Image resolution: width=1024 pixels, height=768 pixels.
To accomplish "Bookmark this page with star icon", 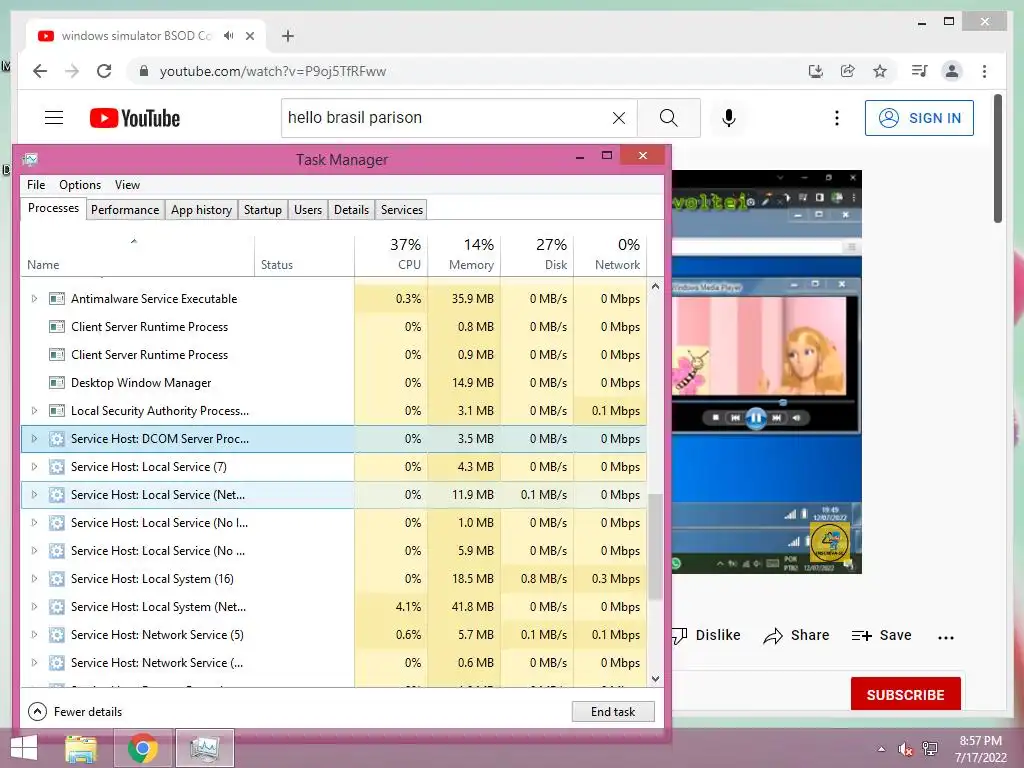I will click(880, 71).
